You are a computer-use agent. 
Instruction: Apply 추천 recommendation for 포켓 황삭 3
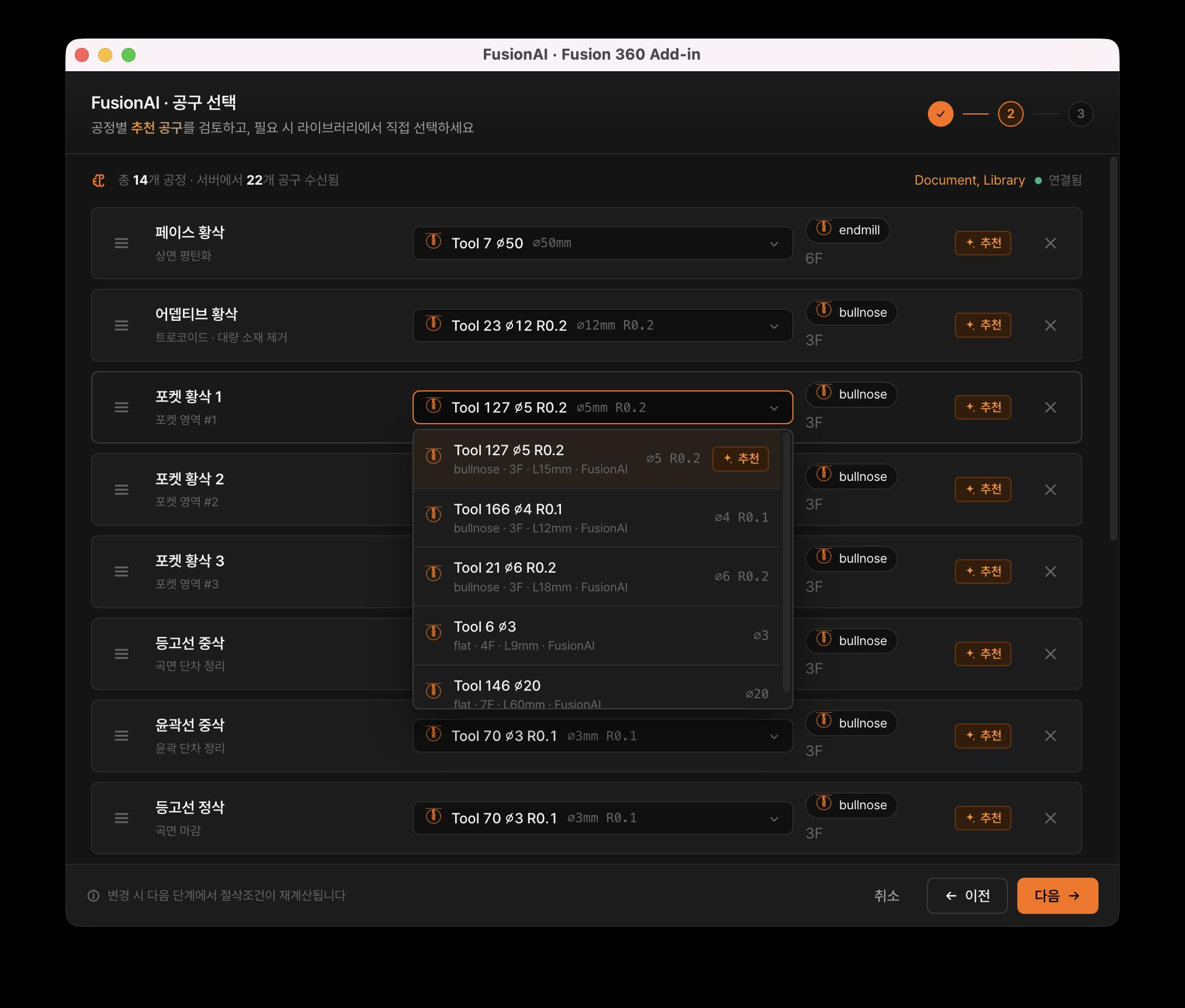[x=983, y=571]
